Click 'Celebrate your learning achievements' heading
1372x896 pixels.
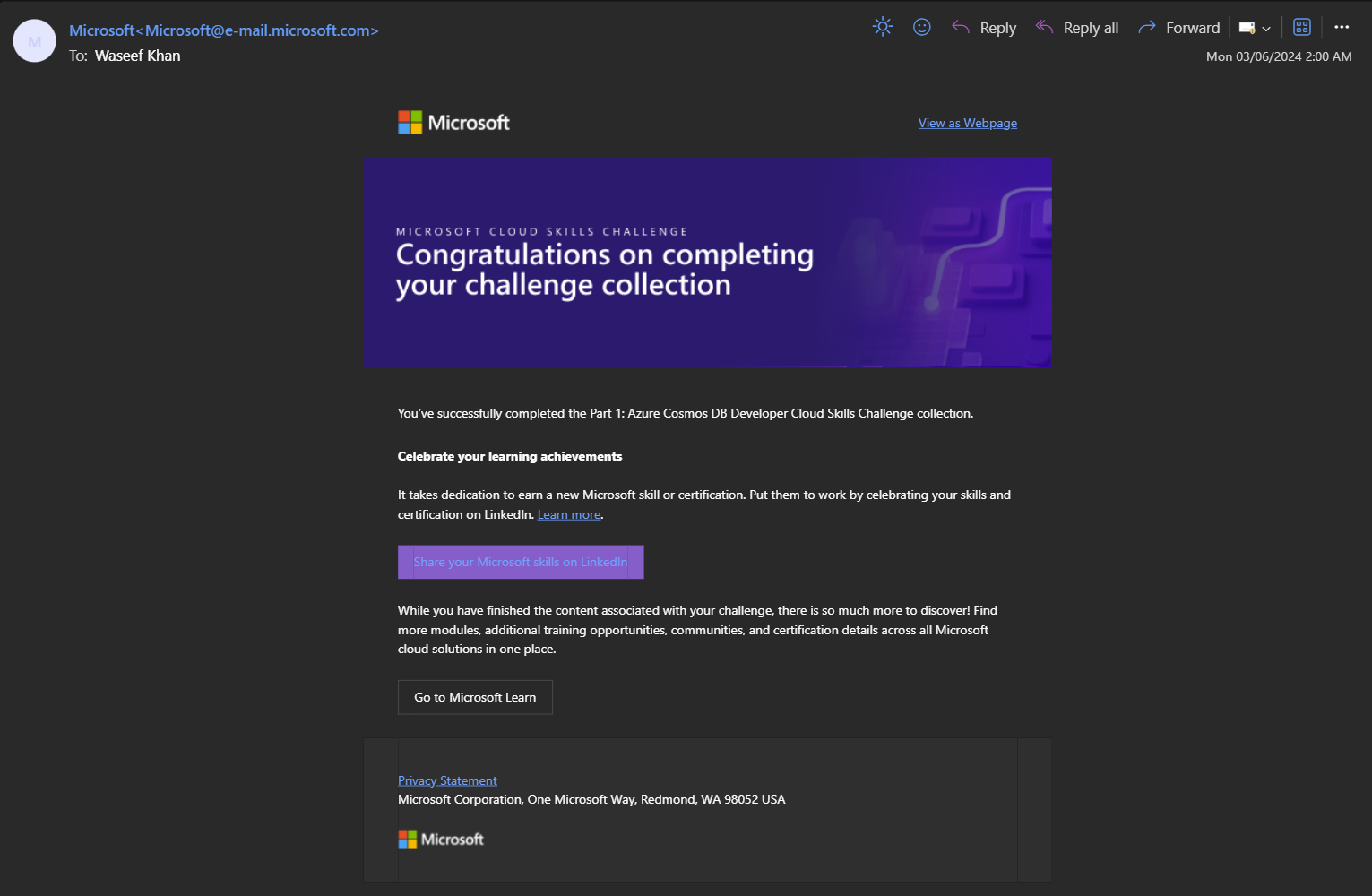[x=510, y=456]
